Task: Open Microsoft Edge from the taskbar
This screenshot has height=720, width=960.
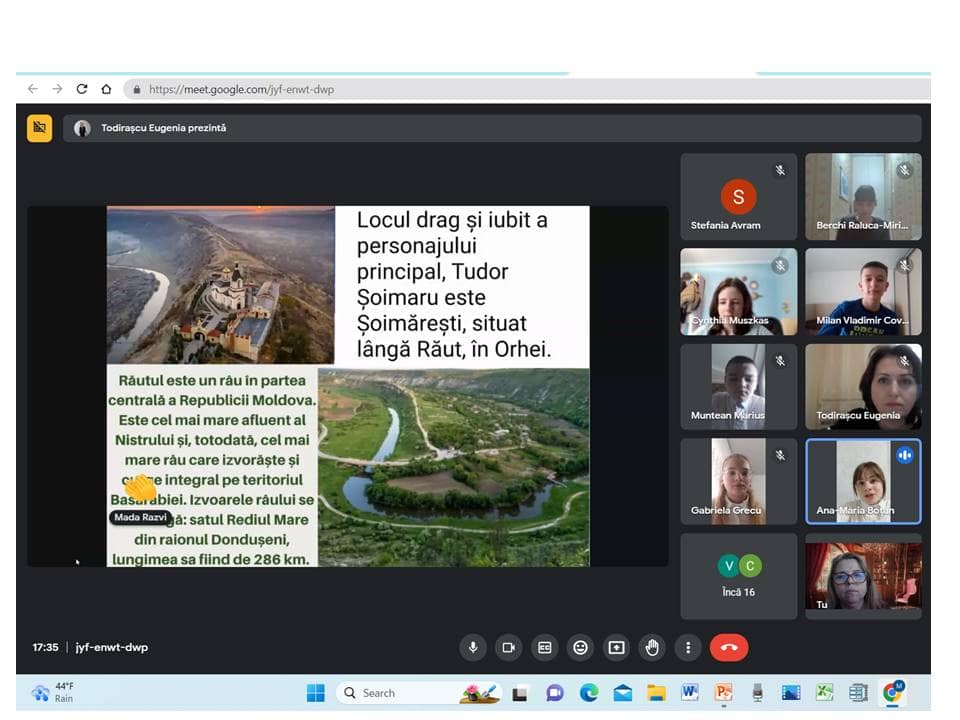Action: 589,693
